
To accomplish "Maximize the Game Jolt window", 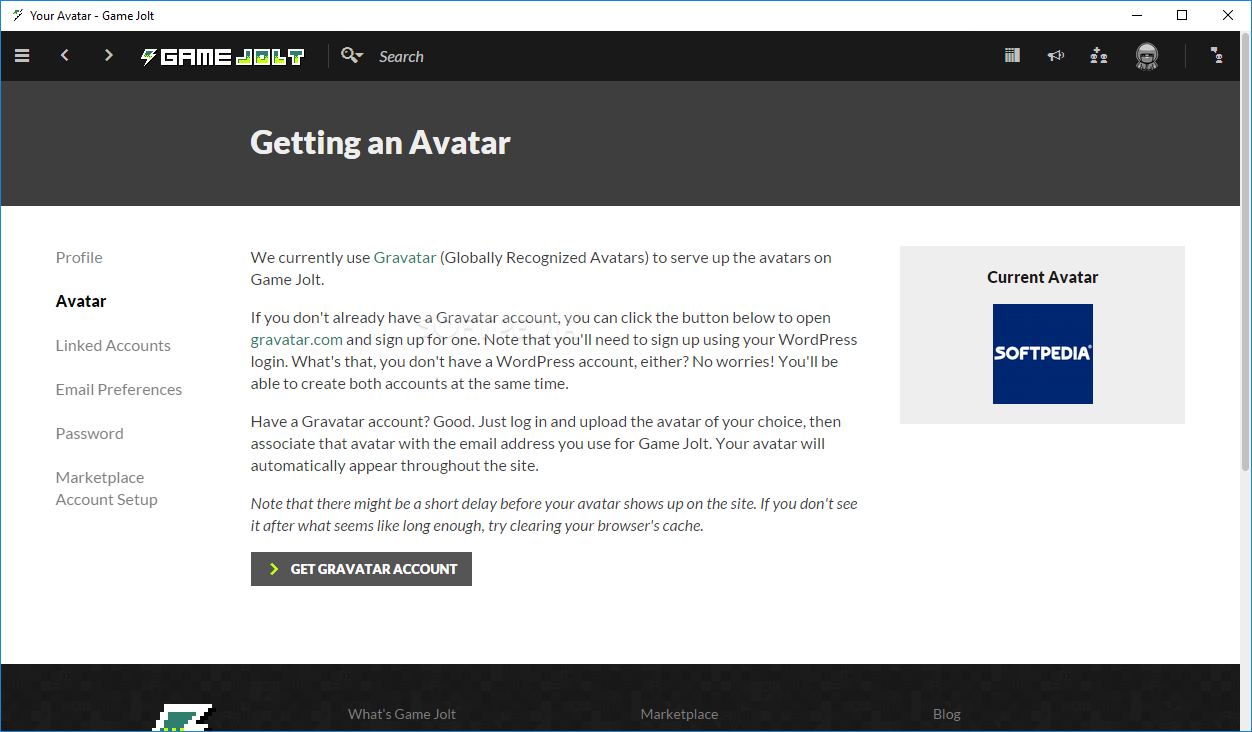I will click(1182, 15).
